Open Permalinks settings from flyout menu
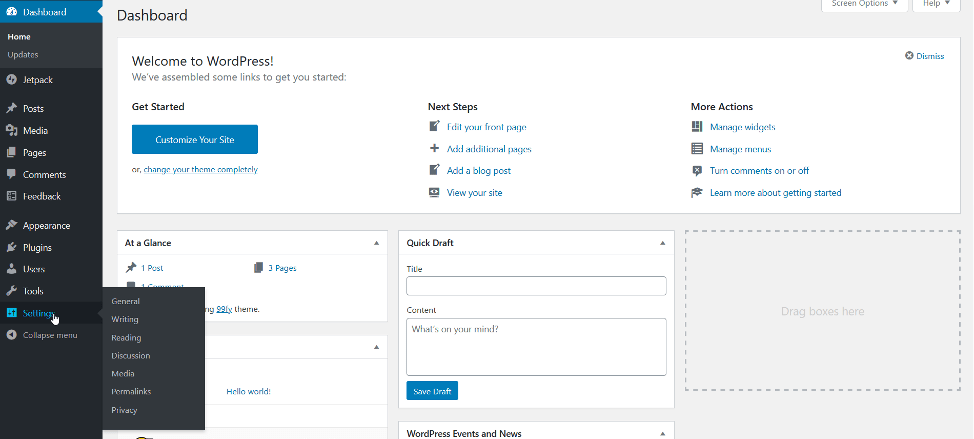The image size is (974, 439). 131,392
